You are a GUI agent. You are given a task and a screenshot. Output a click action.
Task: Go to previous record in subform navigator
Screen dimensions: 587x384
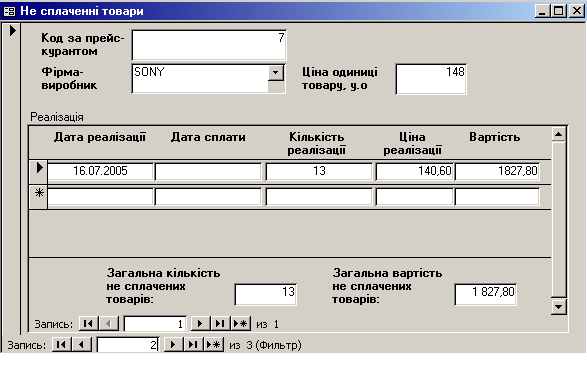tap(109, 323)
